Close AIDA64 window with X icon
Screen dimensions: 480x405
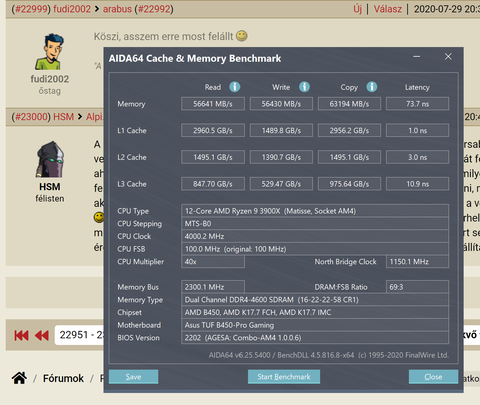pos(448,57)
